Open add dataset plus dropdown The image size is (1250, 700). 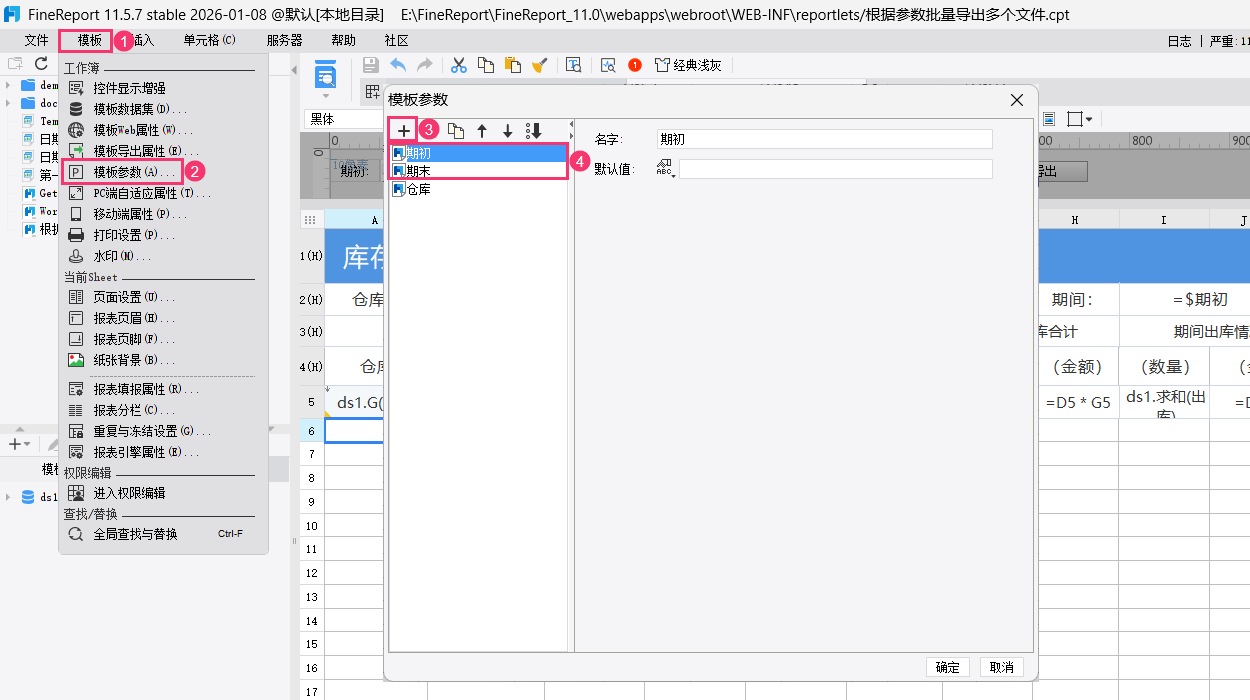pos(19,444)
